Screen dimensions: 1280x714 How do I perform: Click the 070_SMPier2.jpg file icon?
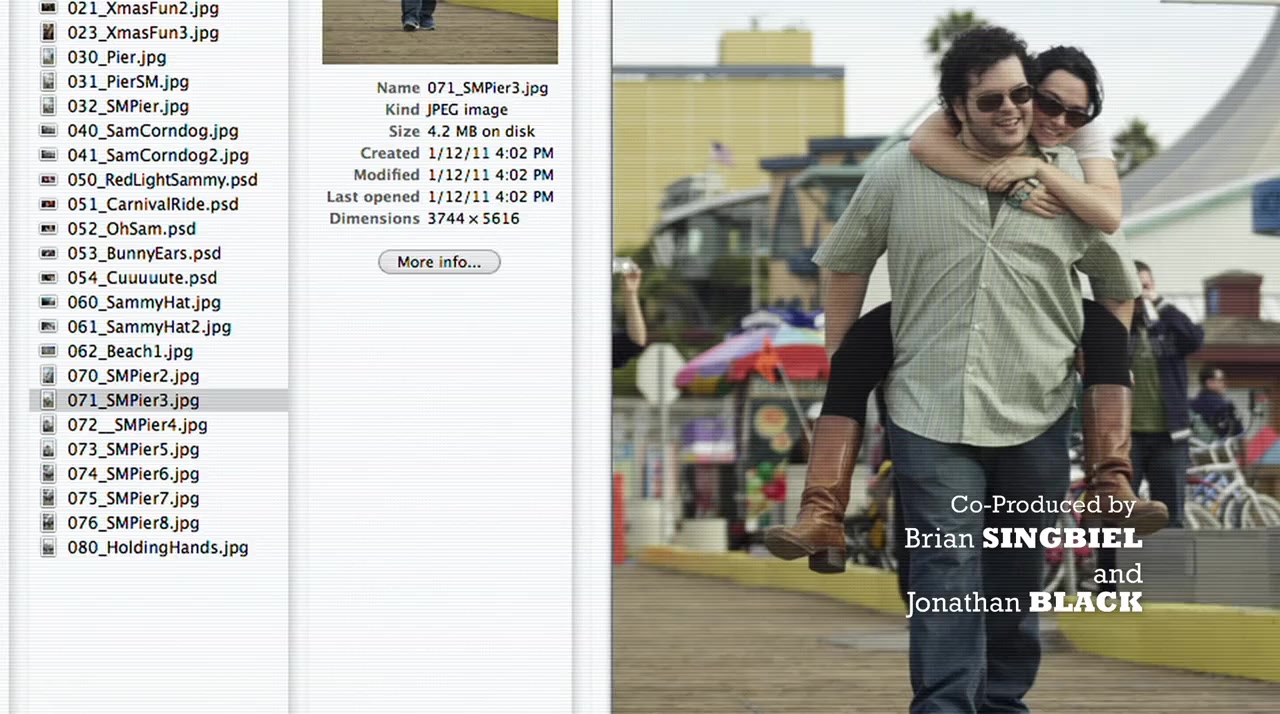tap(47, 376)
